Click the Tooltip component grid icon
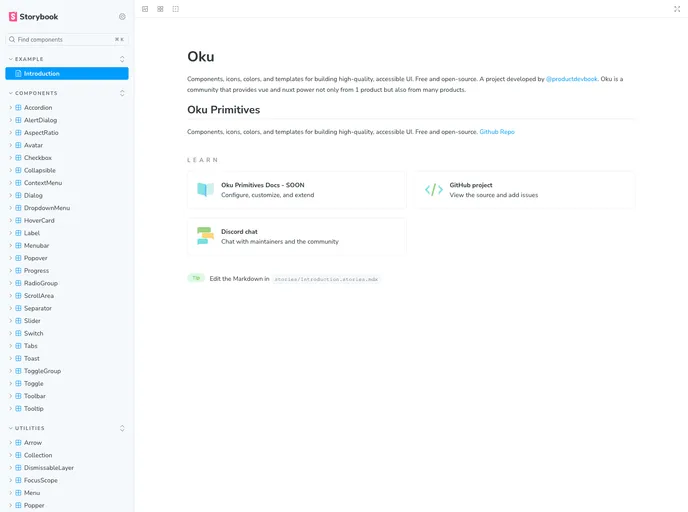The height and width of the screenshot is (512, 688). [18, 409]
